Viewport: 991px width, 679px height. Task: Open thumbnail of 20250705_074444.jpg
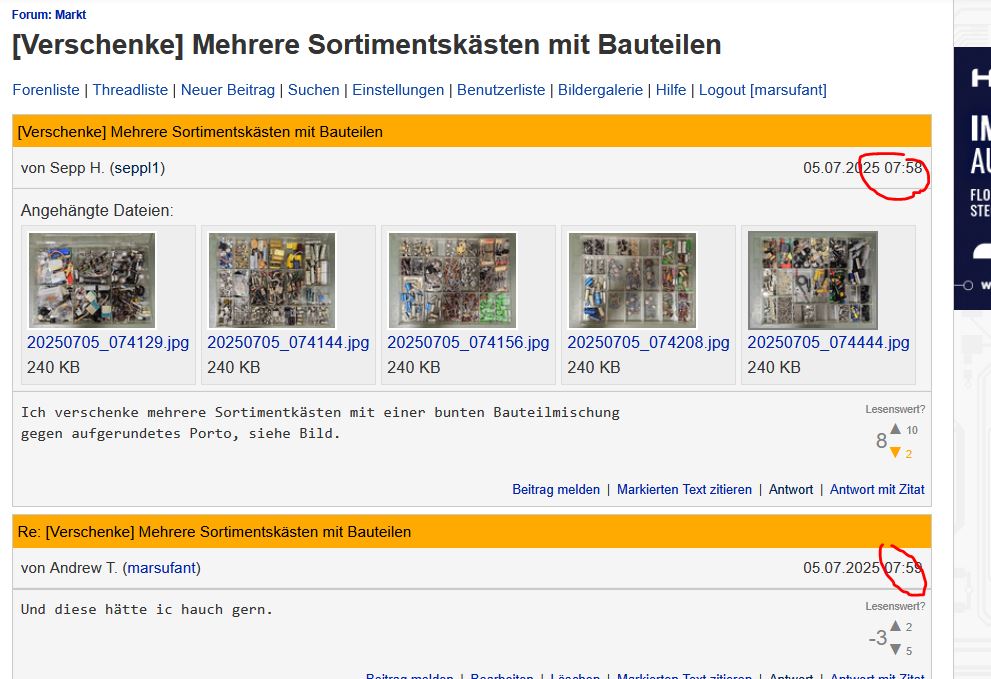click(813, 280)
